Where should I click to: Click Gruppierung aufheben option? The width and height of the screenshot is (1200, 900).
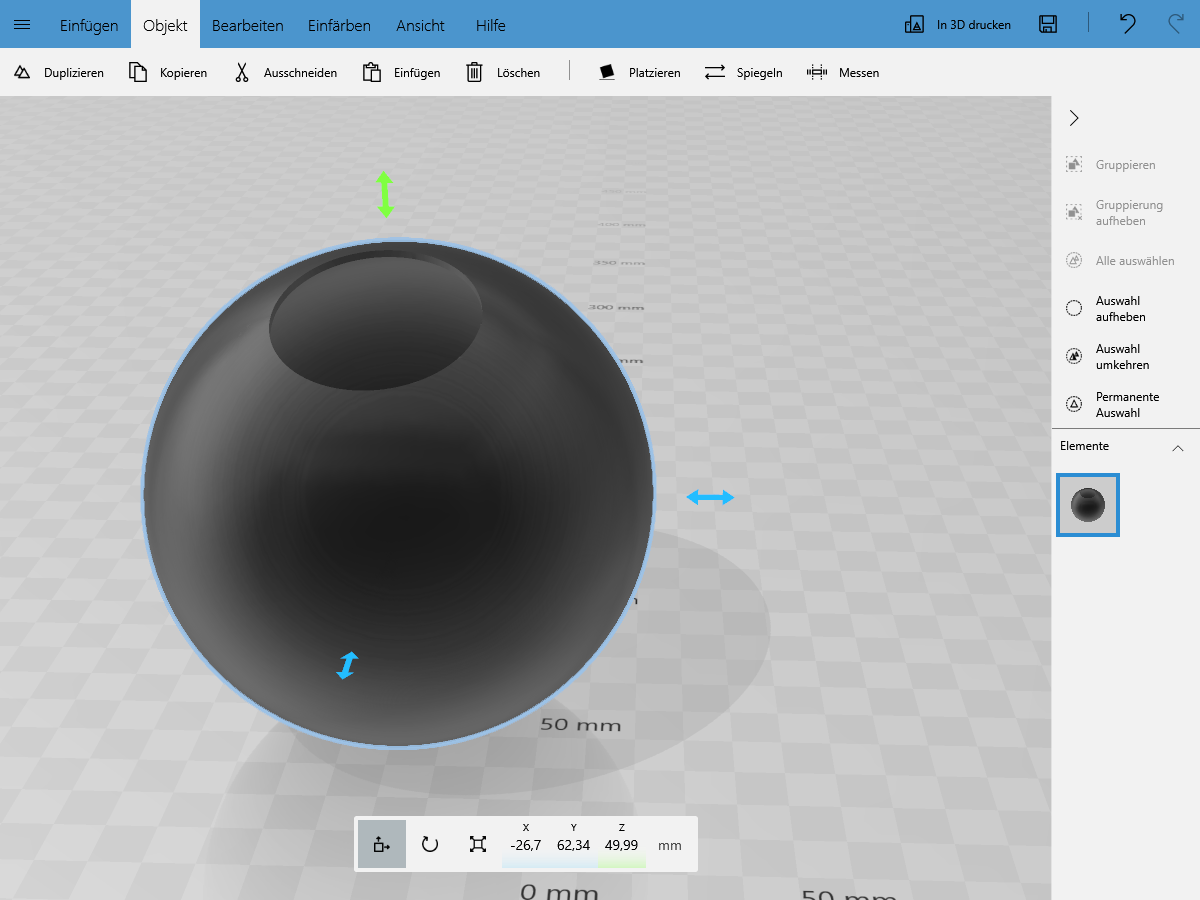pyautogui.click(x=1115, y=213)
